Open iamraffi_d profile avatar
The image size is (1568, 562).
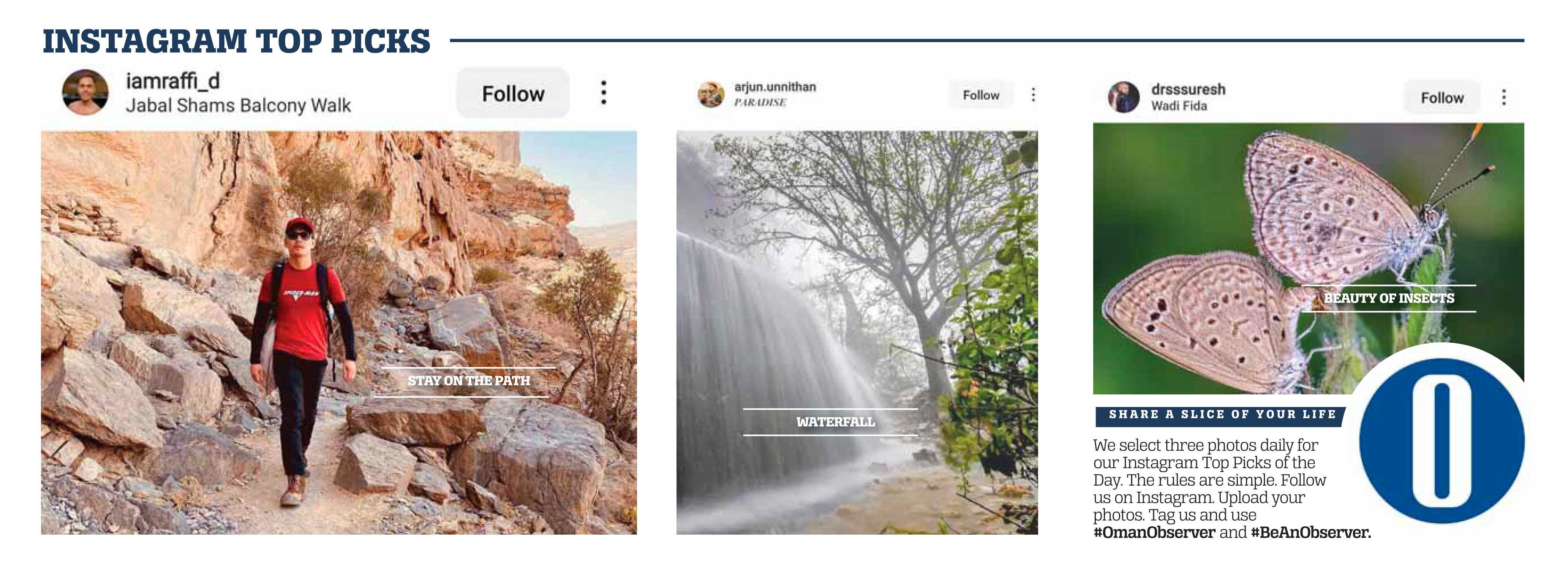85,93
